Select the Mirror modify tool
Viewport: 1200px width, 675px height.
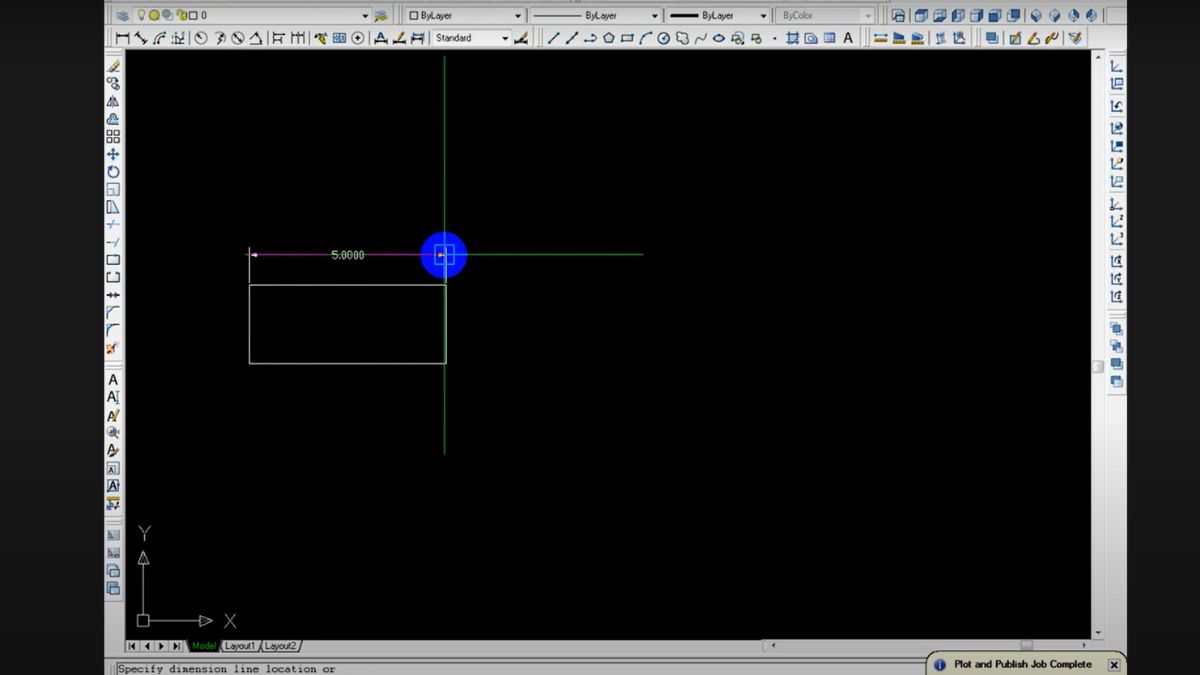[113, 101]
